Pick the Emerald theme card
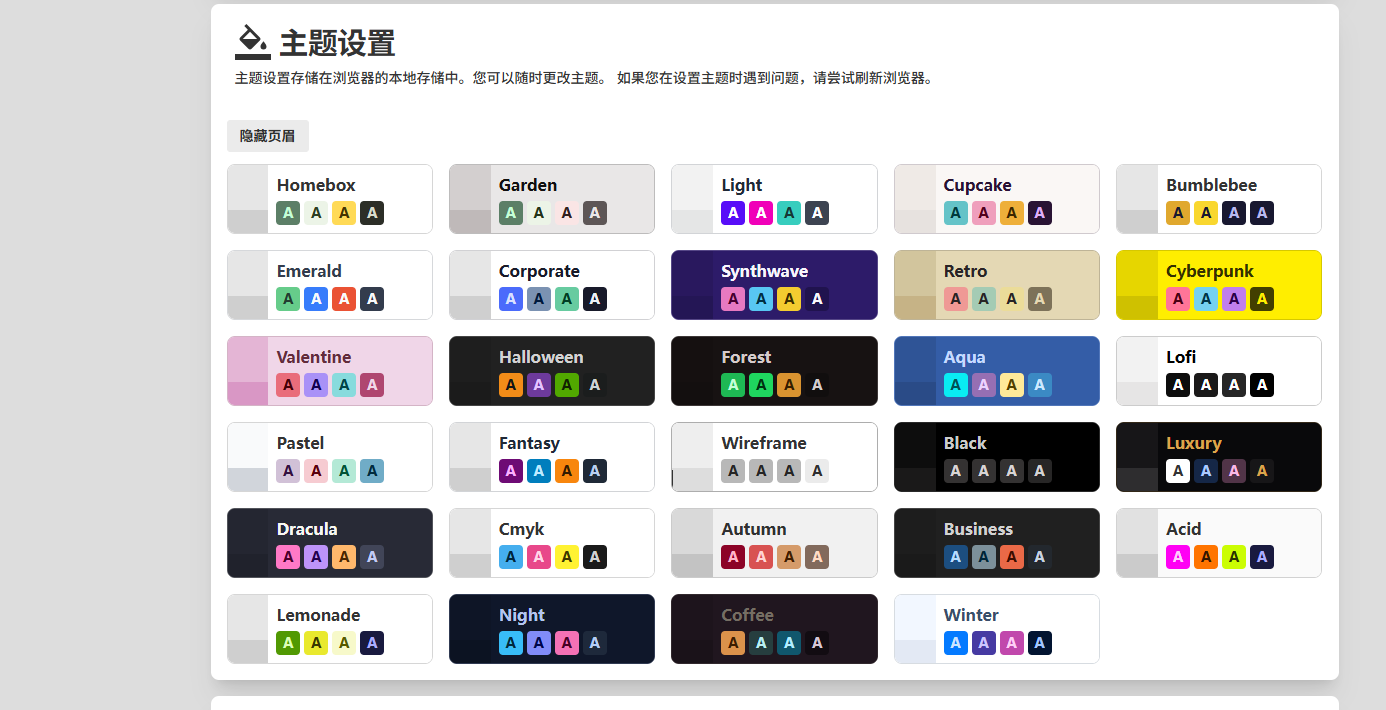Image resolution: width=1386 pixels, height=710 pixels. (330, 285)
